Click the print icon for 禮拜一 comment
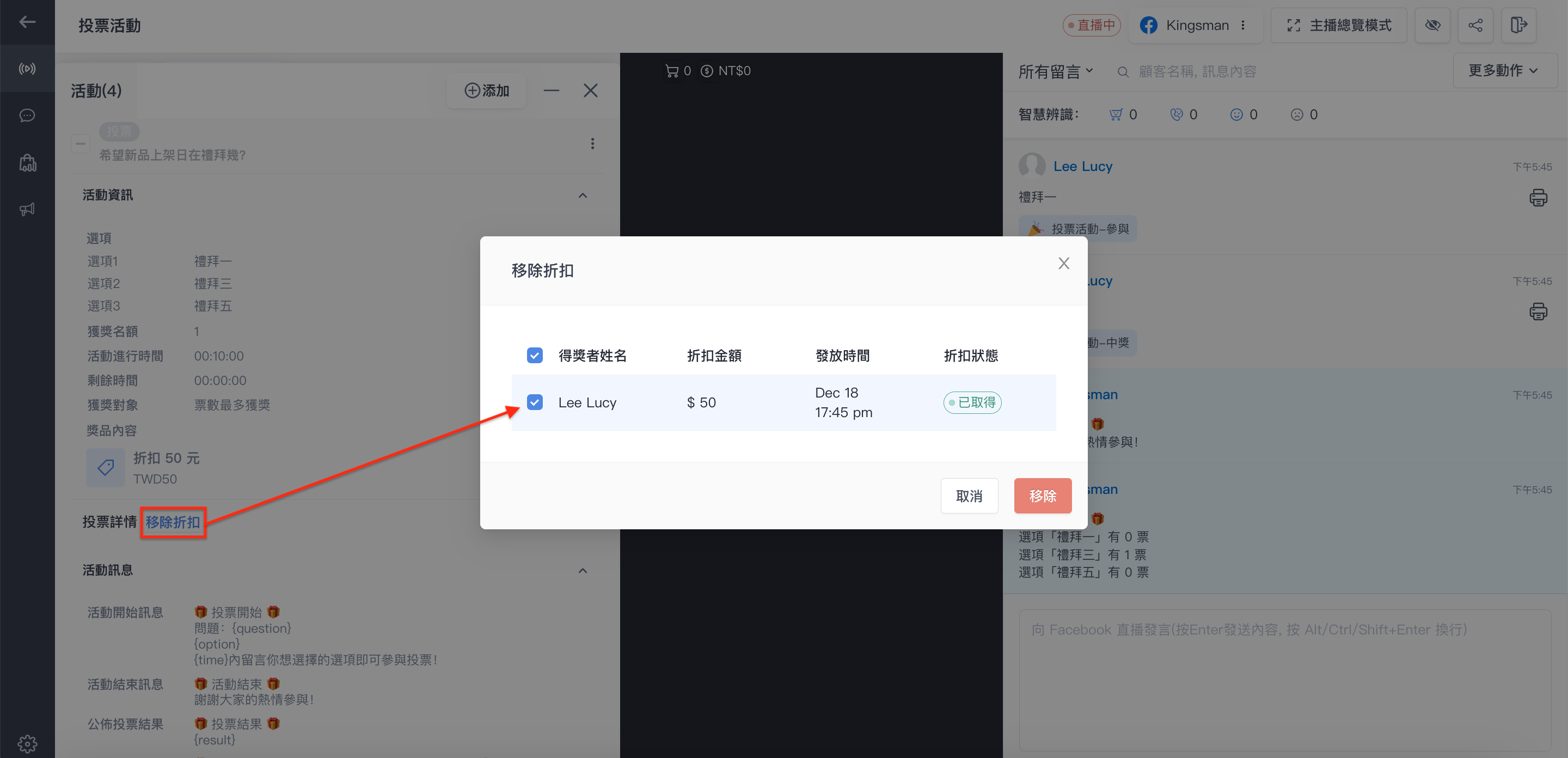The height and width of the screenshot is (758, 1568). pos(1538,198)
